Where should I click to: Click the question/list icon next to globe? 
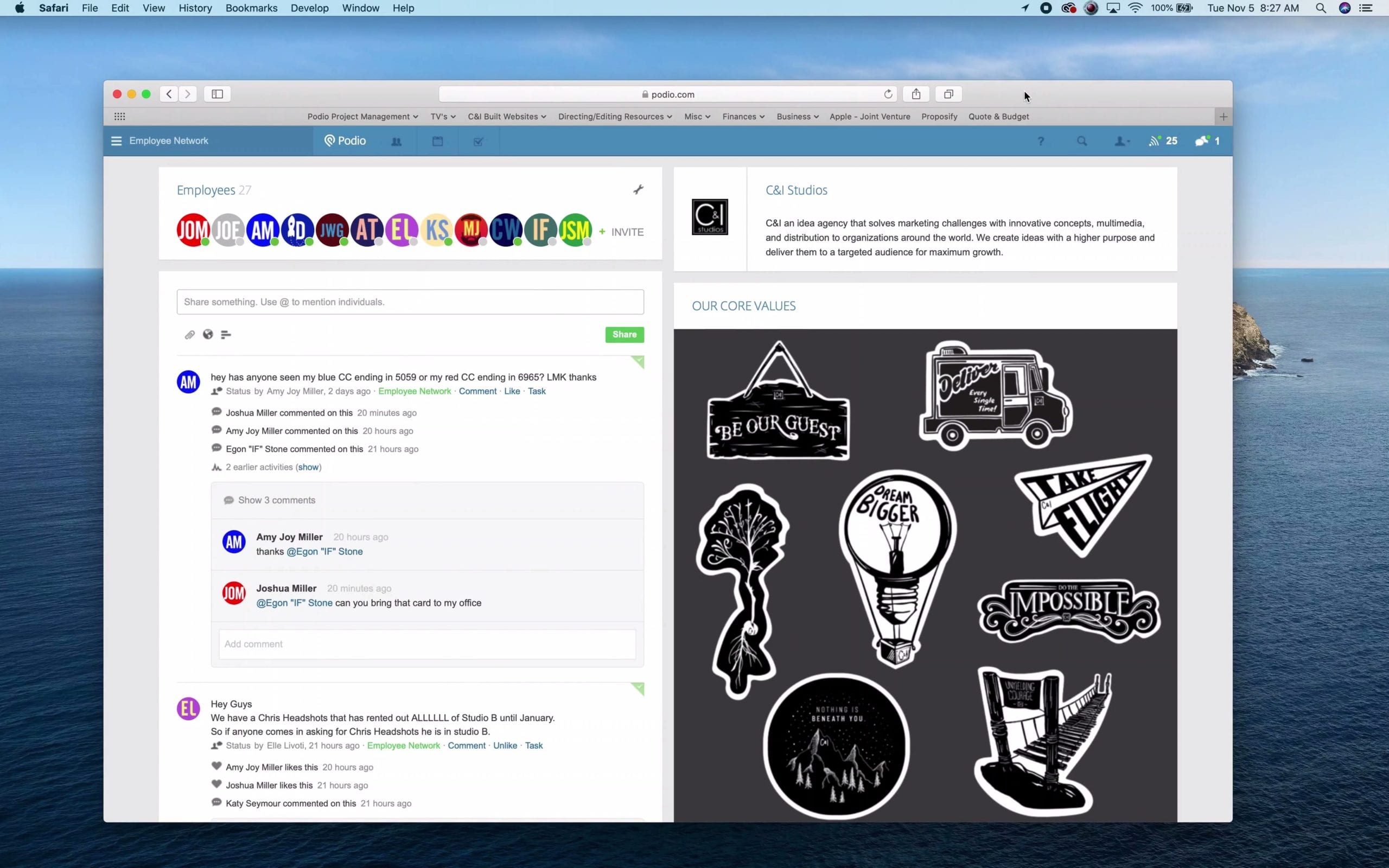tap(226, 335)
